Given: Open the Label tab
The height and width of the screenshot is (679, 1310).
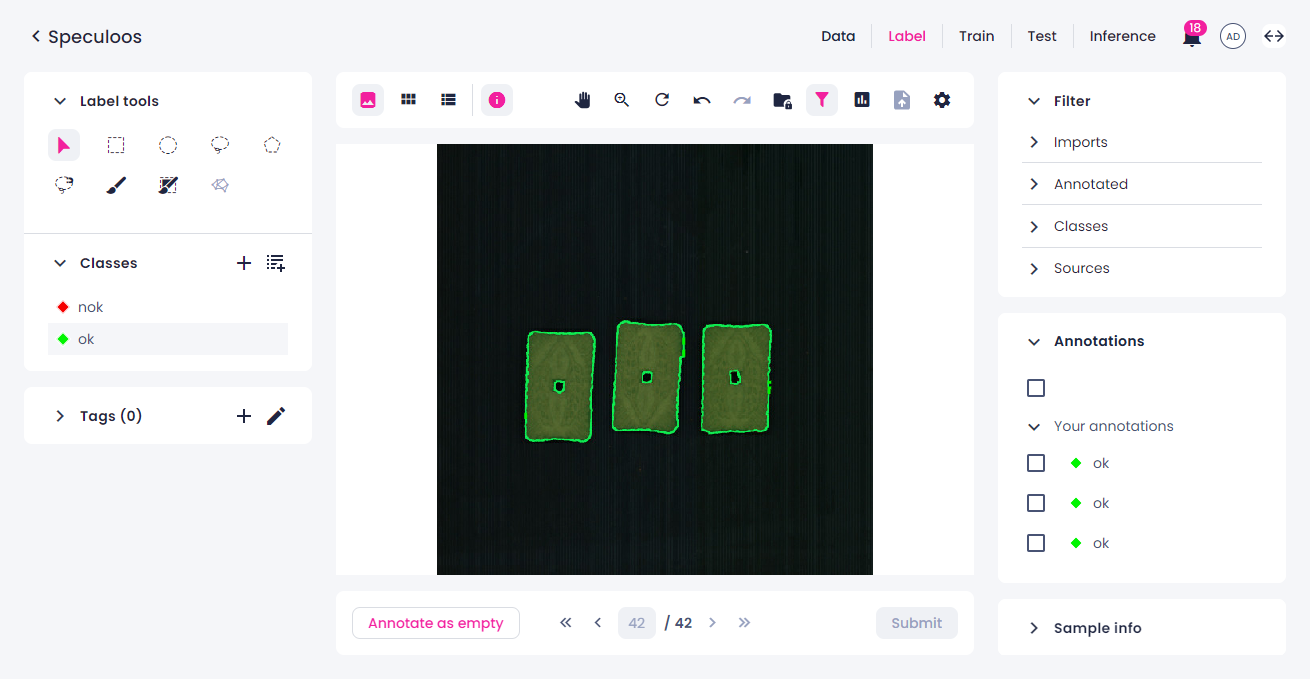Looking at the screenshot, I should point(907,36).
